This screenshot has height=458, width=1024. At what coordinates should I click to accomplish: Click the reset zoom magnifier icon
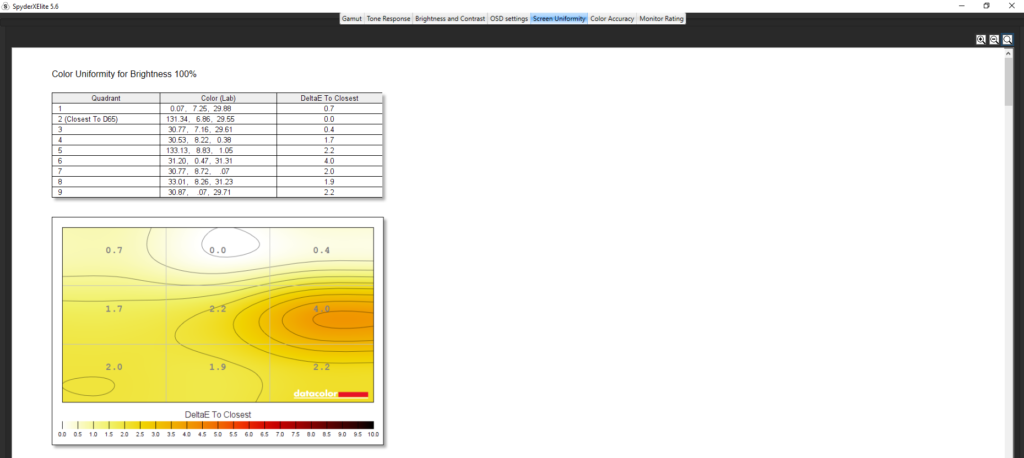point(1007,39)
